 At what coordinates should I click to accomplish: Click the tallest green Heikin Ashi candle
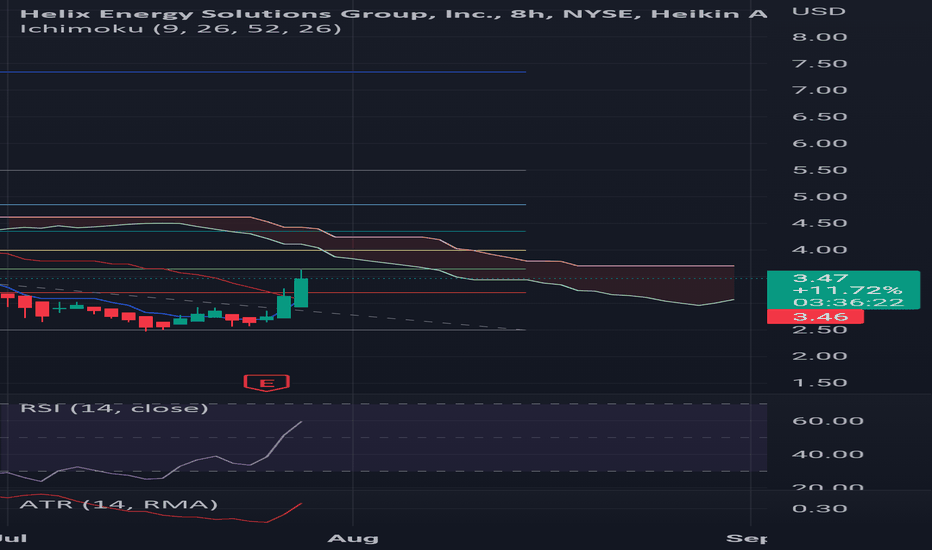pos(301,292)
